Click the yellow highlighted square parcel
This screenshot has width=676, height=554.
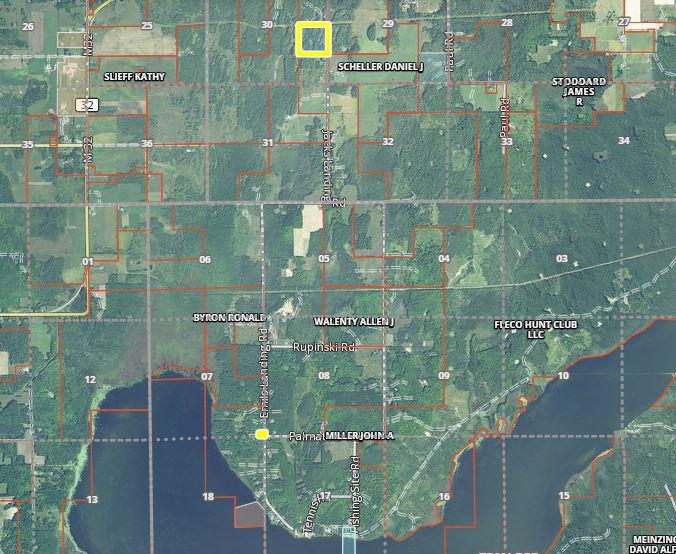click(313, 39)
